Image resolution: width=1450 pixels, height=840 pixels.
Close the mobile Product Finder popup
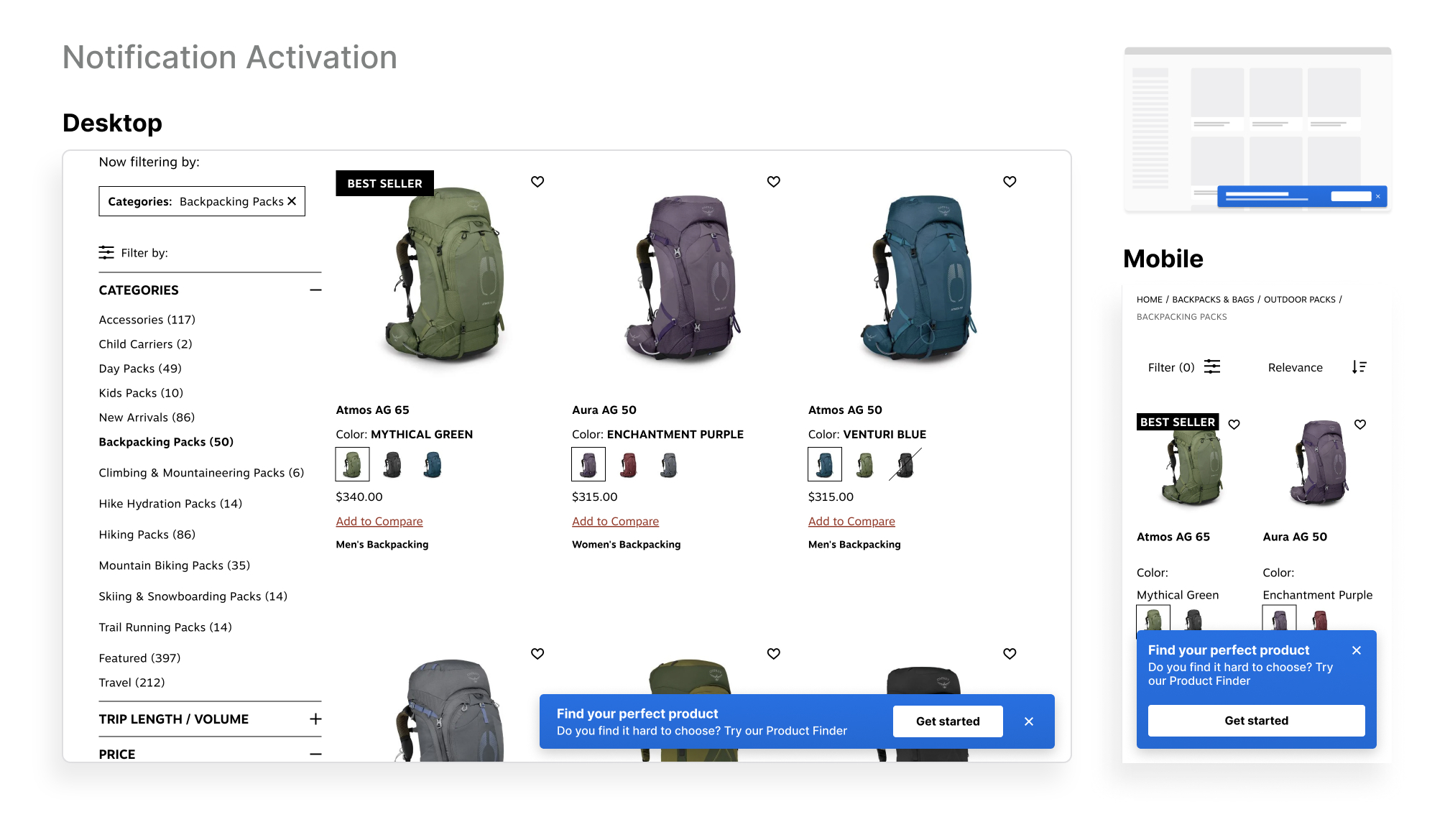[x=1357, y=650]
